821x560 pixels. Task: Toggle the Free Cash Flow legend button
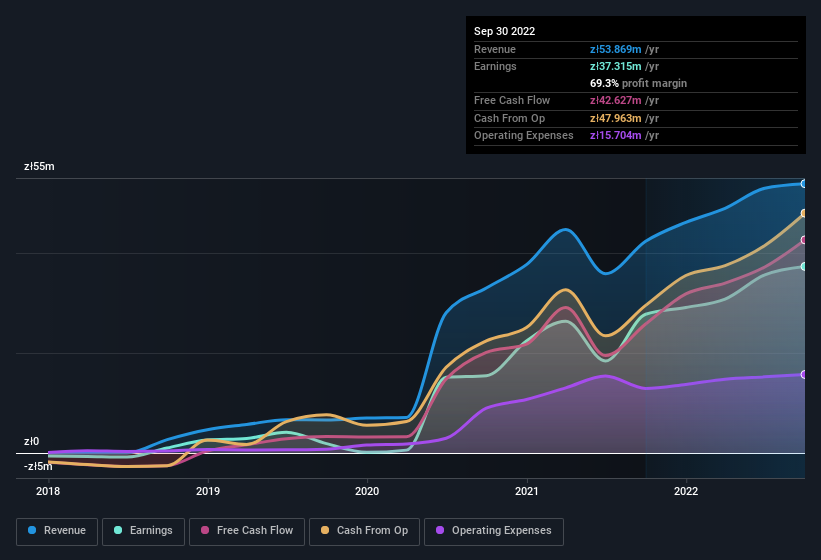coord(247,531)
